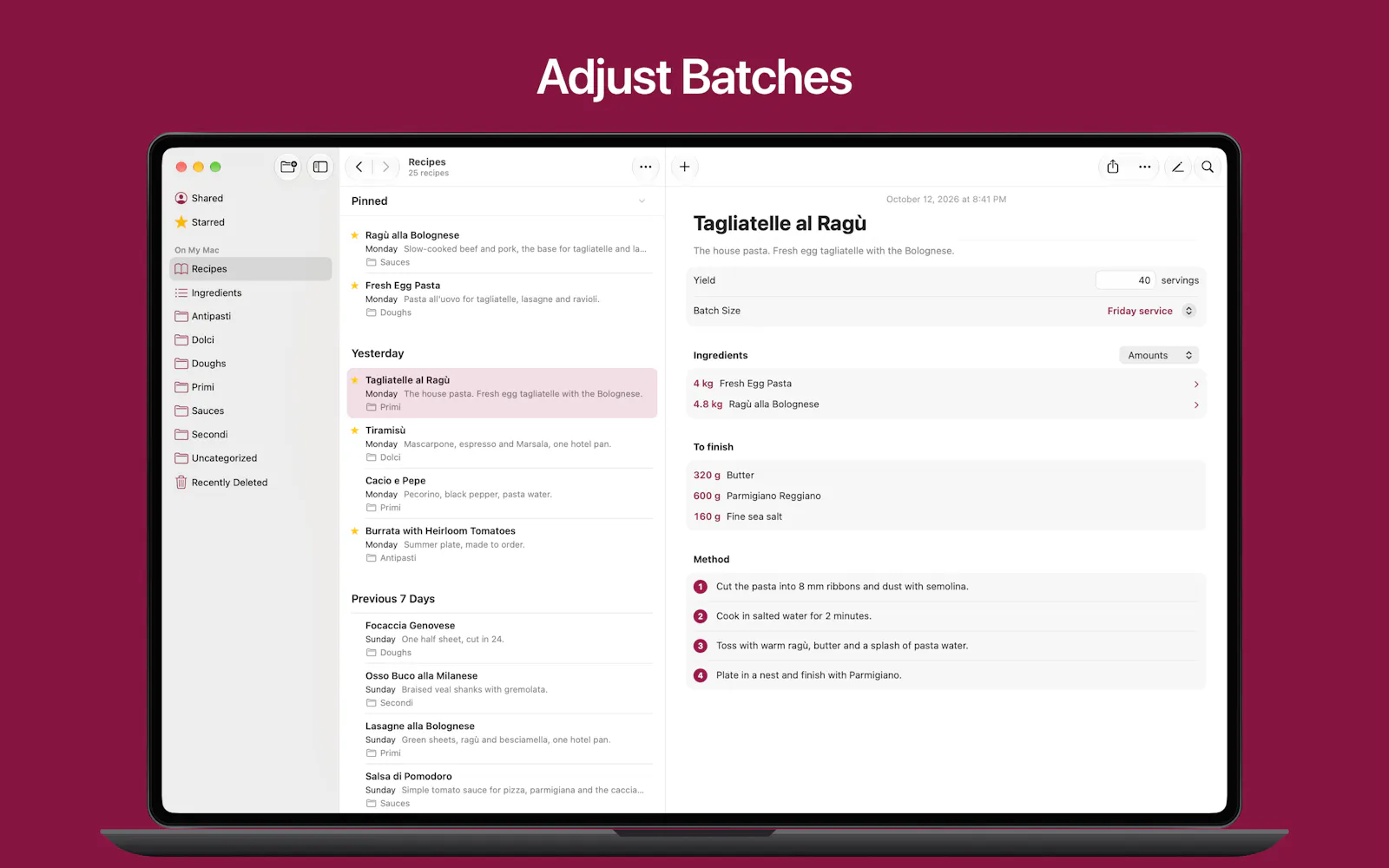Click the edit pencil icon
Screen dimensions: 1389x868
[1177, 167]
